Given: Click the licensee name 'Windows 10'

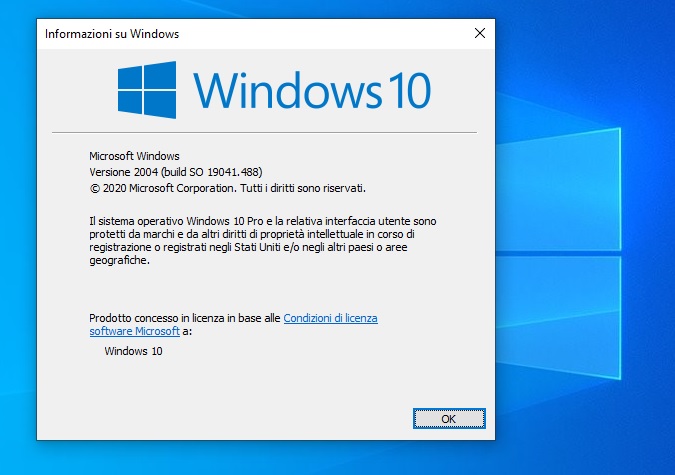Looking at the screenshot, I should pos(133,351).
